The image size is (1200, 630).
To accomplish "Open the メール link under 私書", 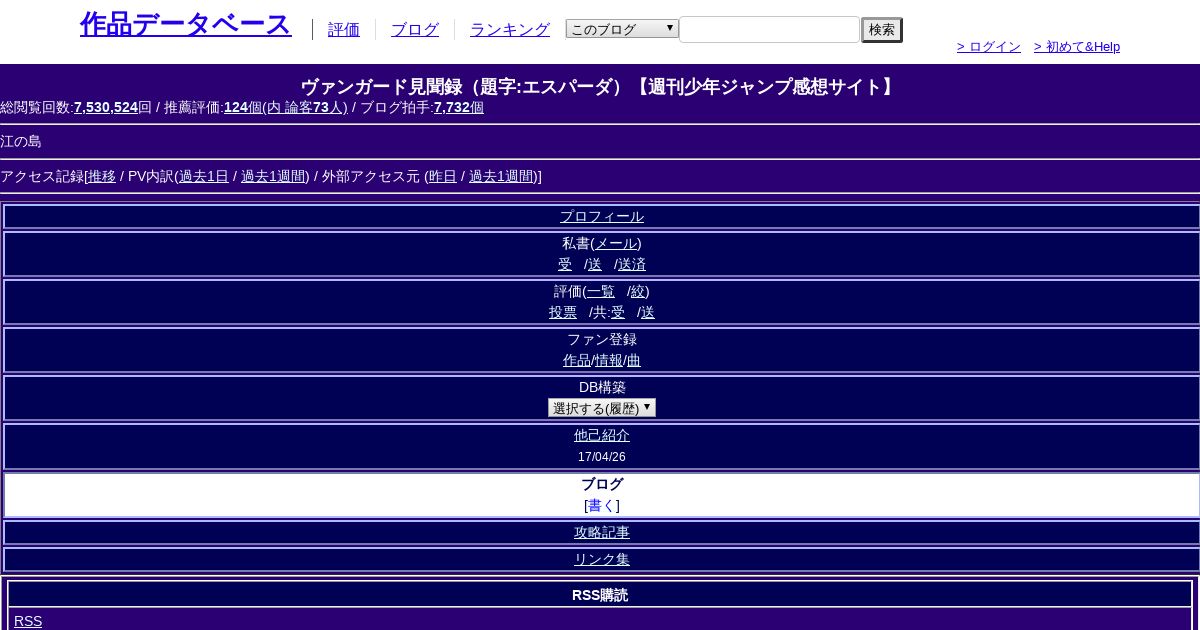I will (616, 243).
